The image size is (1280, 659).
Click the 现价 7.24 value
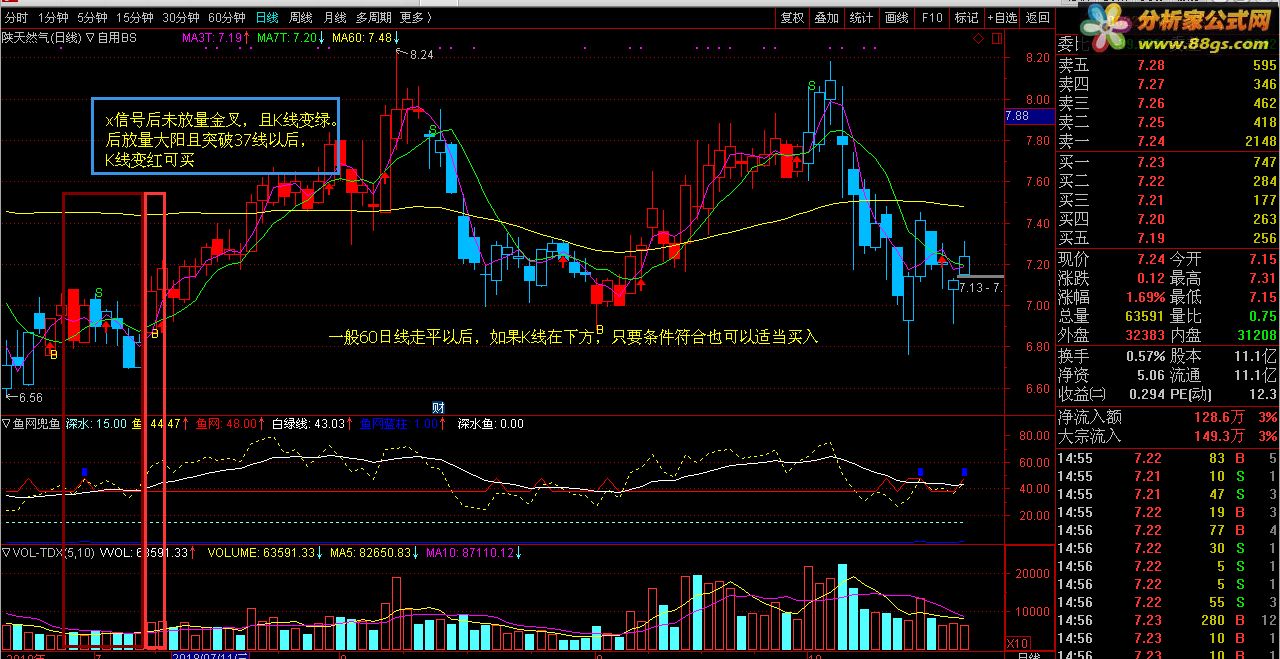[x=1151, y=259]
